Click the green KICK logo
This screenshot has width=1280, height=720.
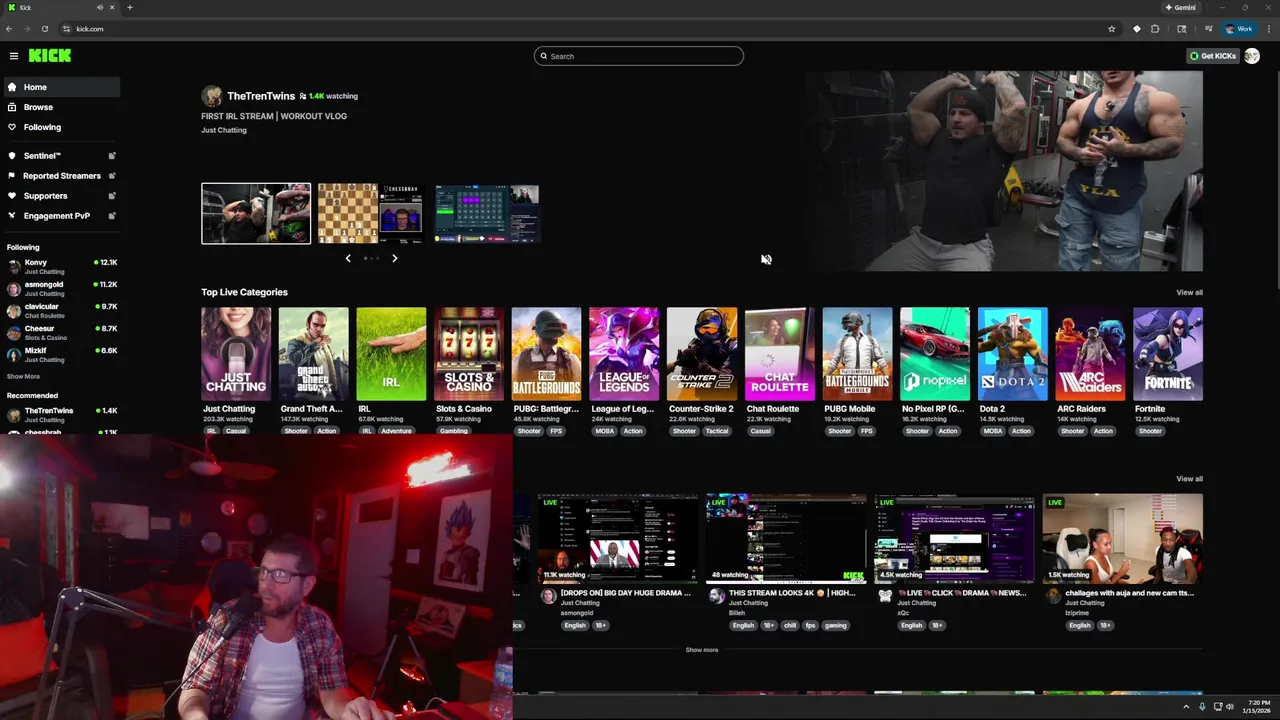[x=50, y=56]
